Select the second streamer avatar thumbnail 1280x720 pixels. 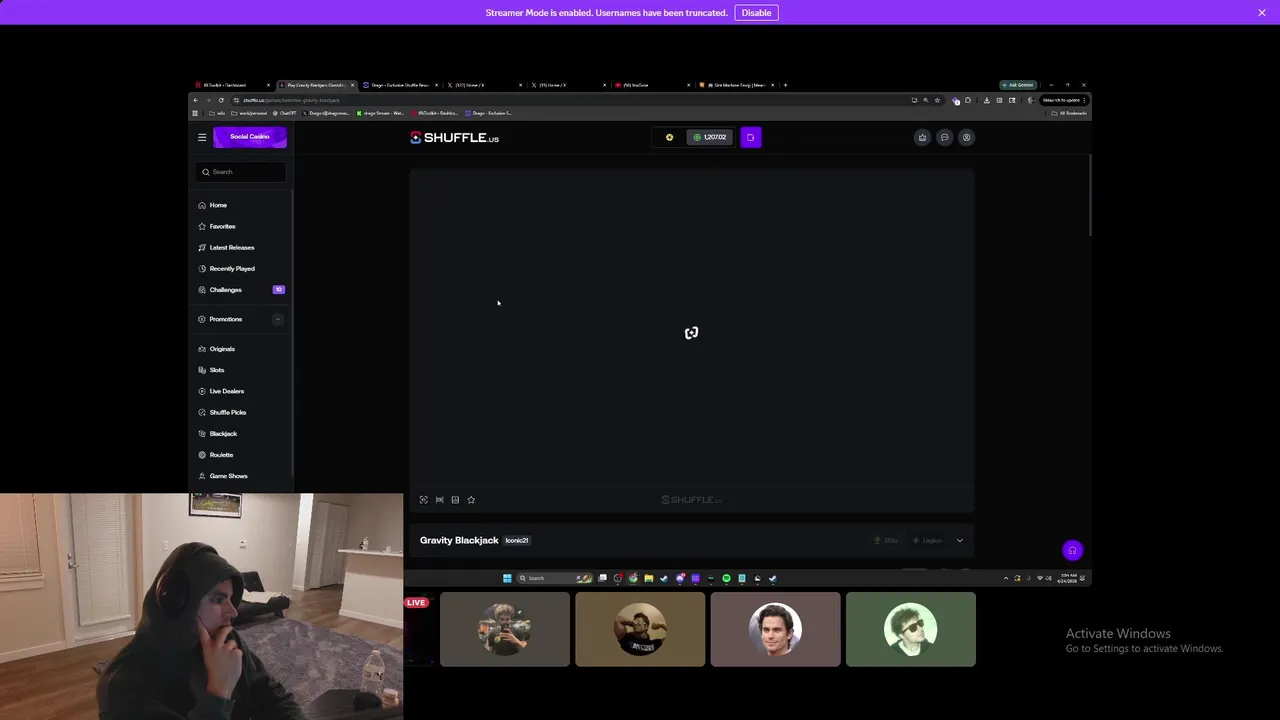(x=640, y=629)
